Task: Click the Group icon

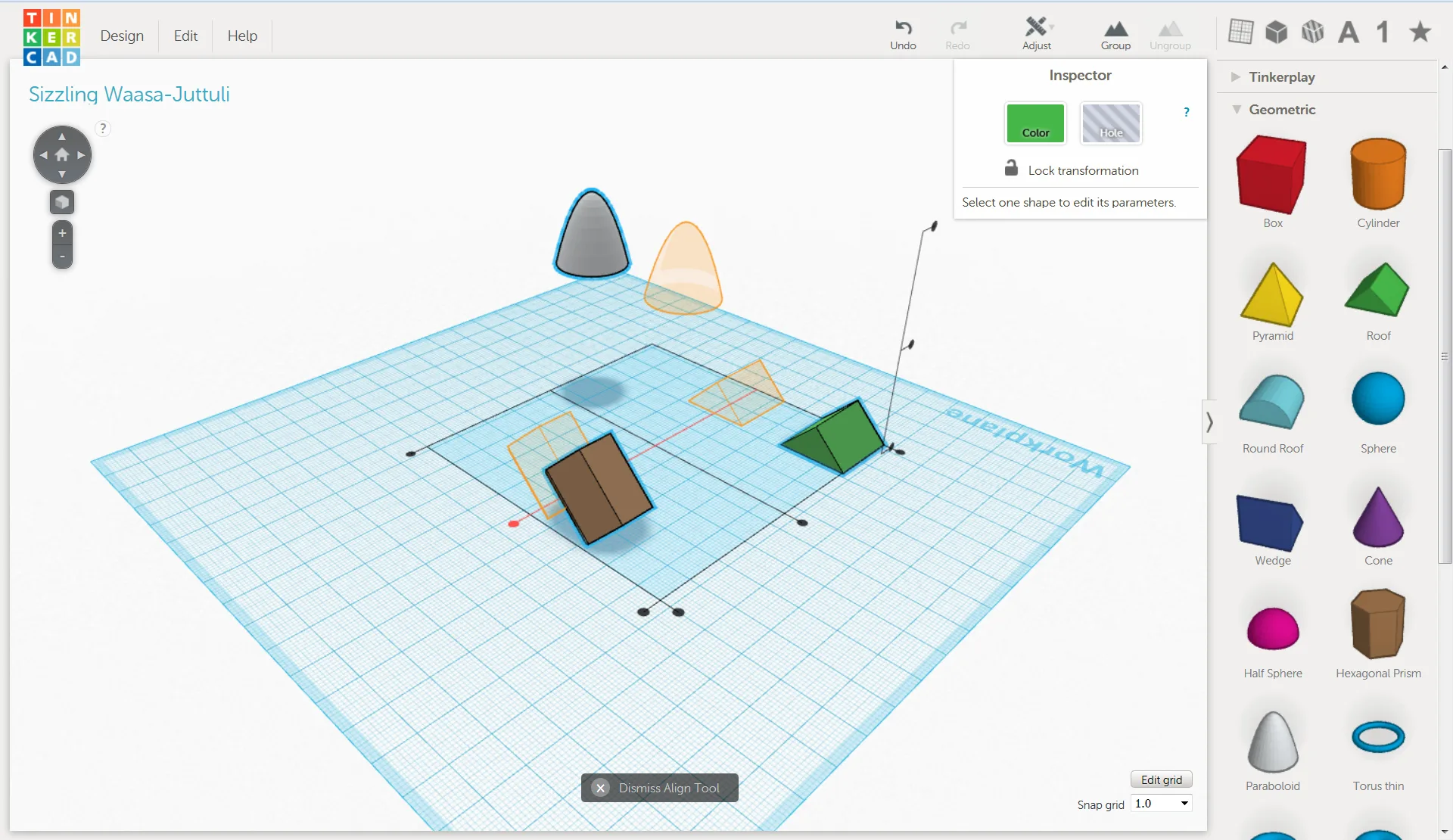Action: (1115, 30)
